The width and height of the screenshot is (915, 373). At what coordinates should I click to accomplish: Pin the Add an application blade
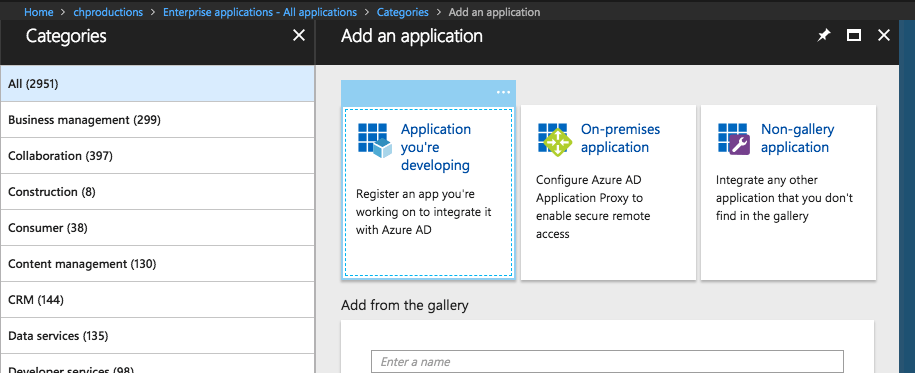point(823,36)
